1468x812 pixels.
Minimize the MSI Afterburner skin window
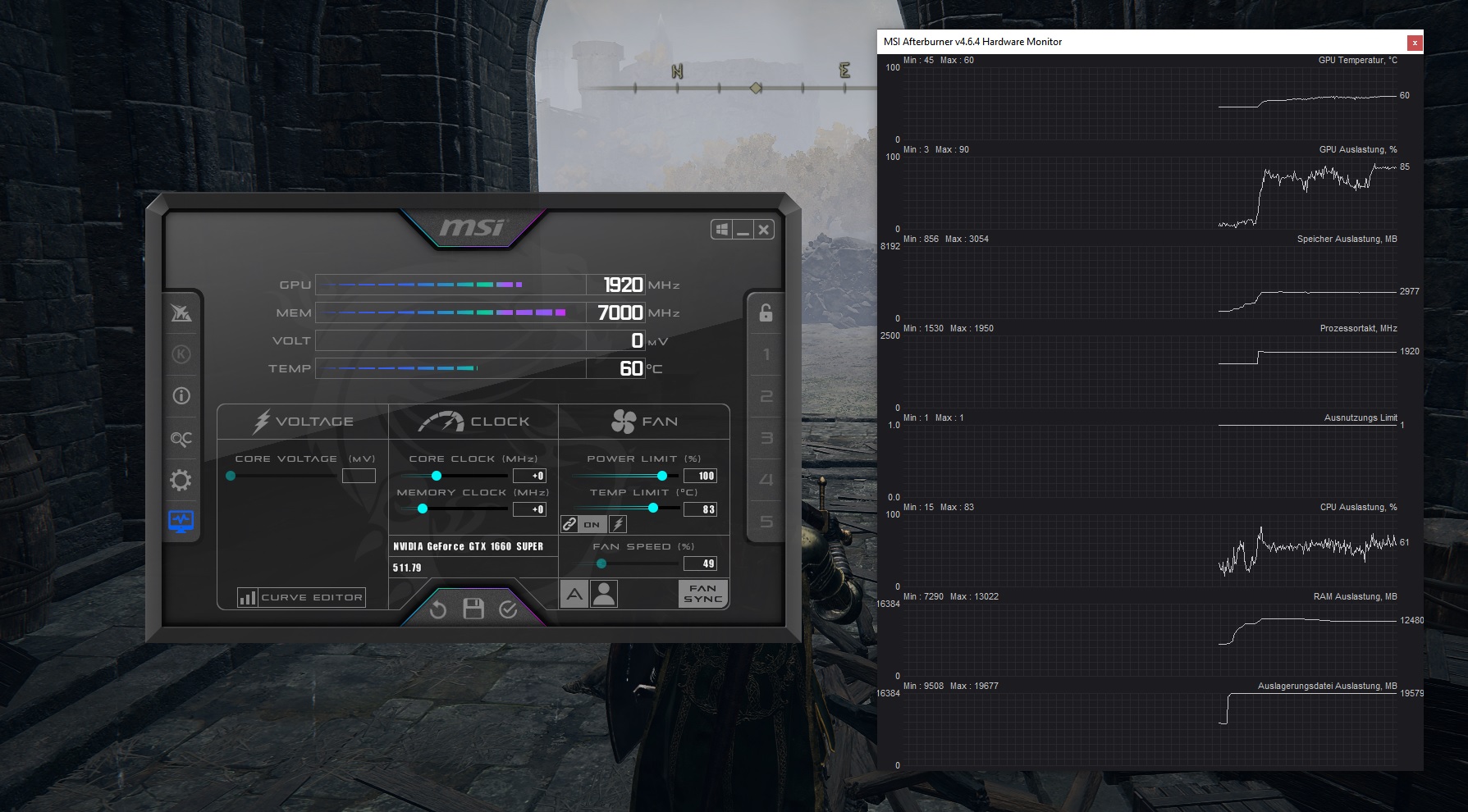tap(743, 230)
